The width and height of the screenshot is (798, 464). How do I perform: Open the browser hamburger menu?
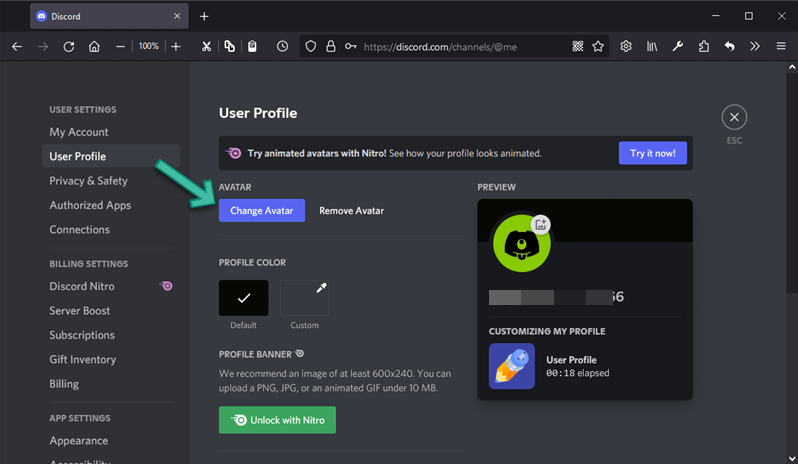pyautogui.click(x=781, y=47)
